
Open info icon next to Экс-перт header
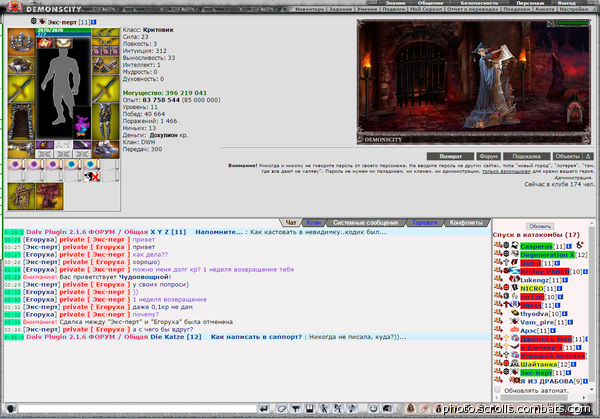pos(94,22)
